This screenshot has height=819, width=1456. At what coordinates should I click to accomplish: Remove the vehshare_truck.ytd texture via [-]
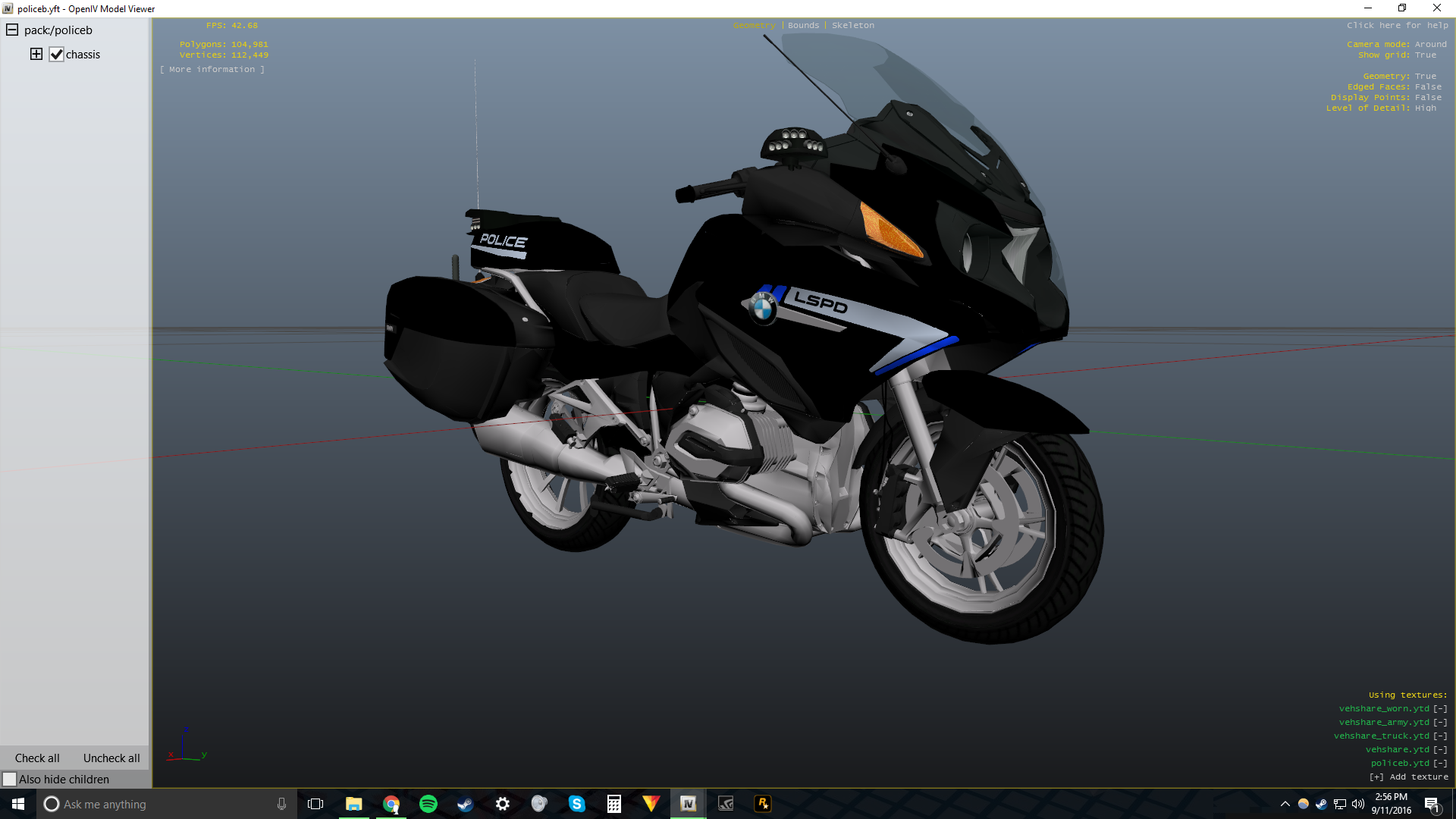tap(1440, 736)
